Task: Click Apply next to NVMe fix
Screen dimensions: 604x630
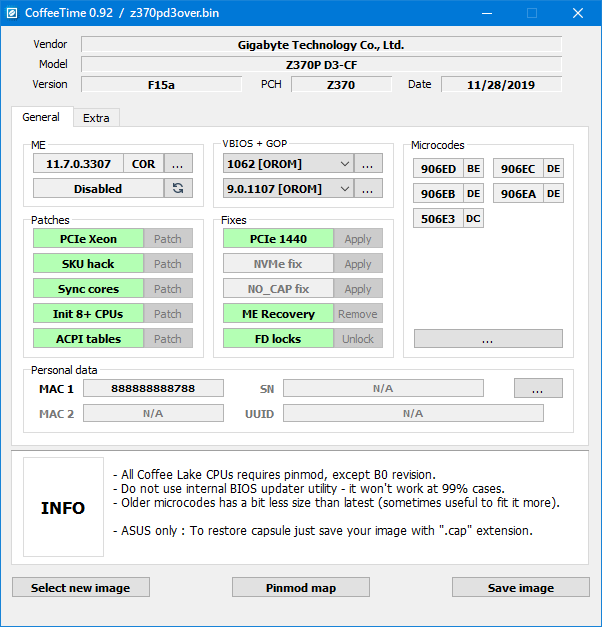Action: (358, 264)
